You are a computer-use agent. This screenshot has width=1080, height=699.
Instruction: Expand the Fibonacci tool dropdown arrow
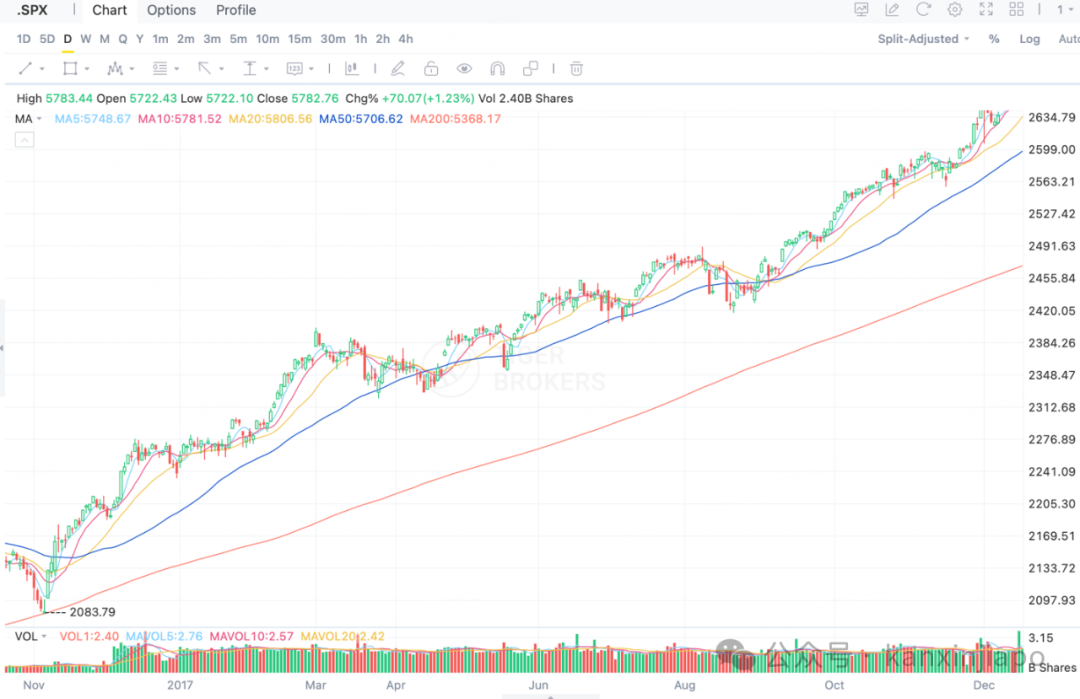pos(177,69)
